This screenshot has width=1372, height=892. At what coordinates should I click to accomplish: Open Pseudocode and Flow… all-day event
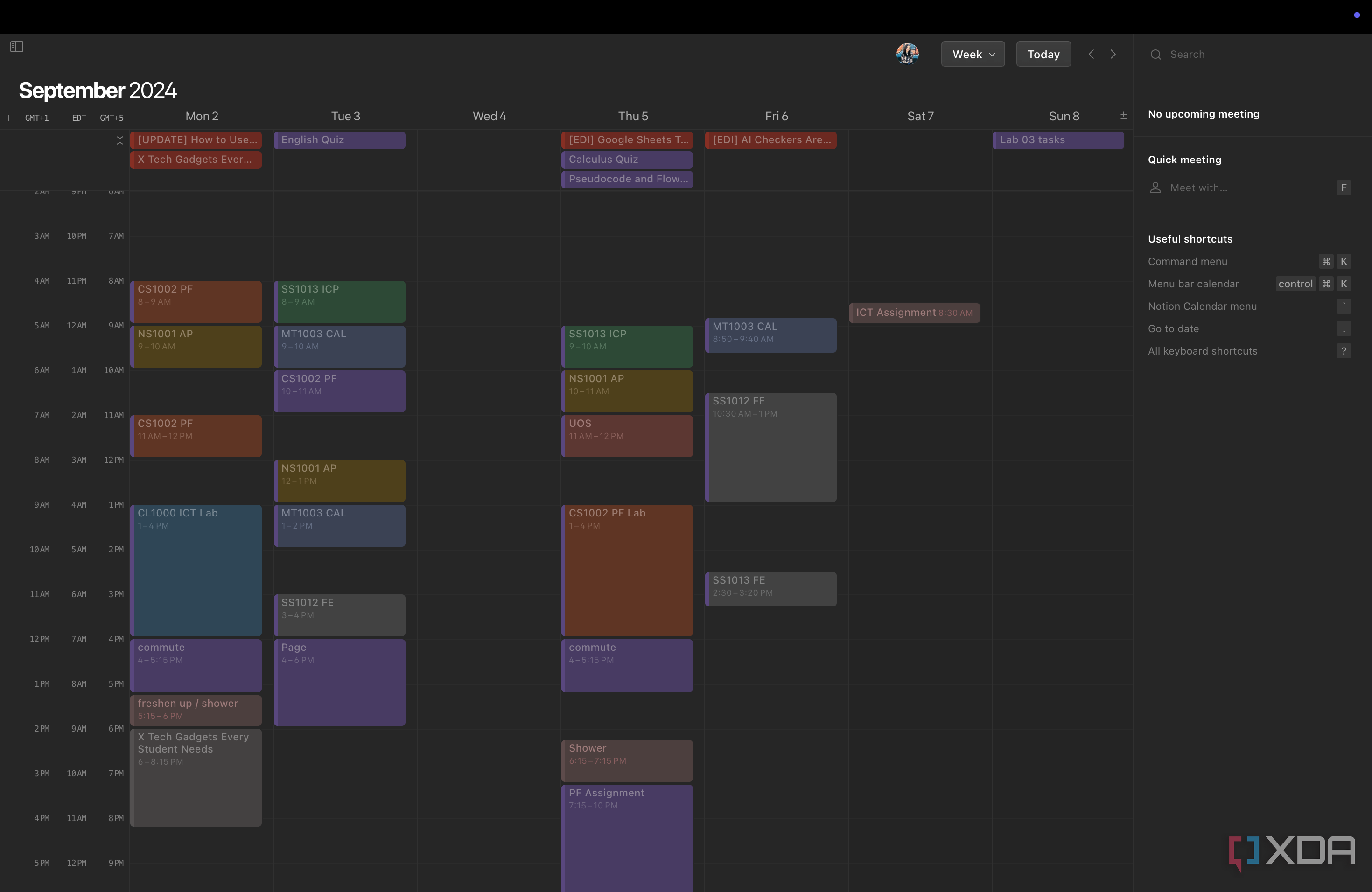click(x=627, y=179)
